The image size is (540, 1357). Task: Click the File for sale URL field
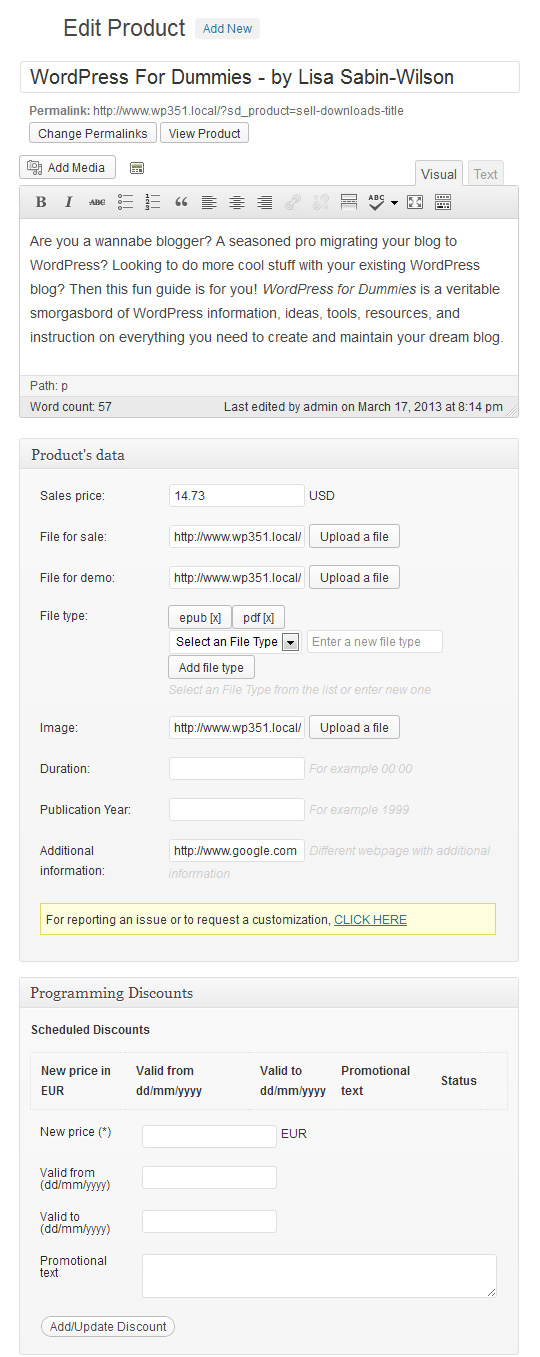(237, 536)
